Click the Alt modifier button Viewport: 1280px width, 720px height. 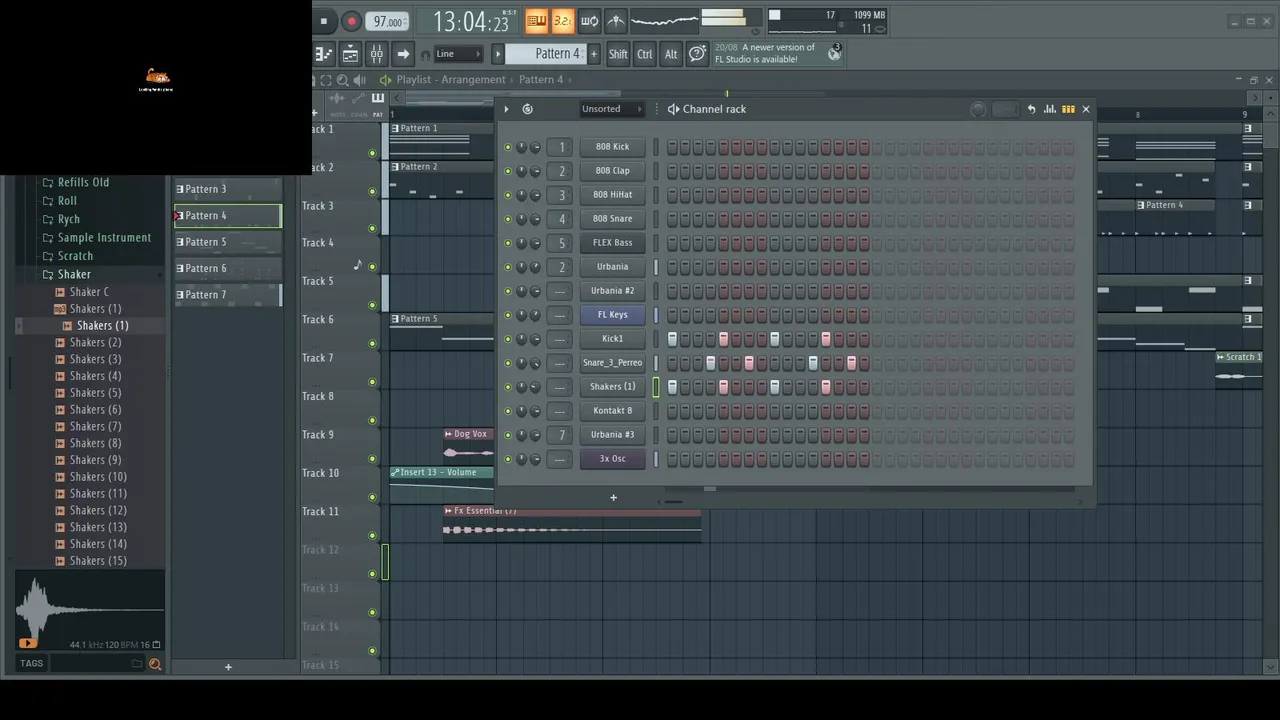click(x=671, y=54)
